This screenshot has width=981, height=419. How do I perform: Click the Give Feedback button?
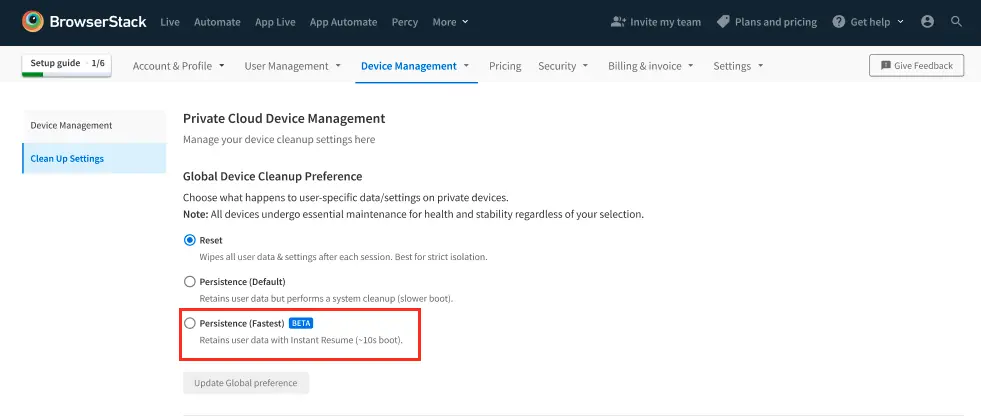(917, 66)
